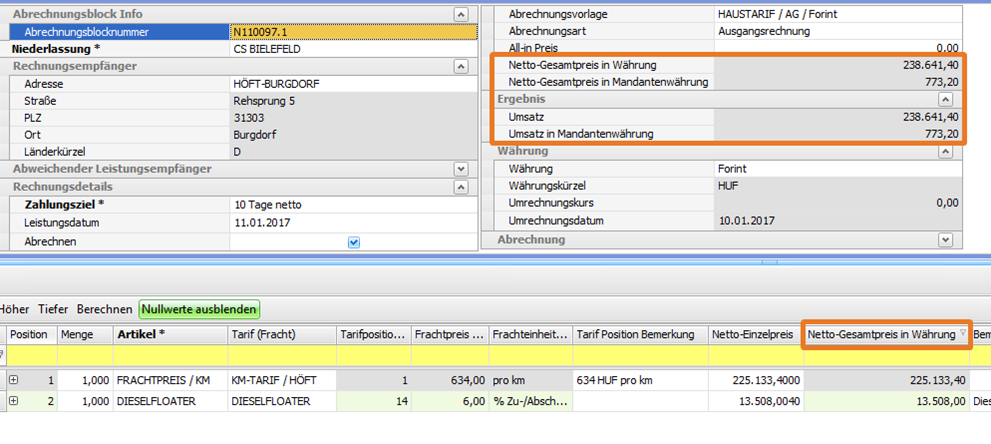The width and height of the screenshot is (991, 444).
Task: Expand the Abweichender Leistungsempfänger section
Action: coord(460,169)
